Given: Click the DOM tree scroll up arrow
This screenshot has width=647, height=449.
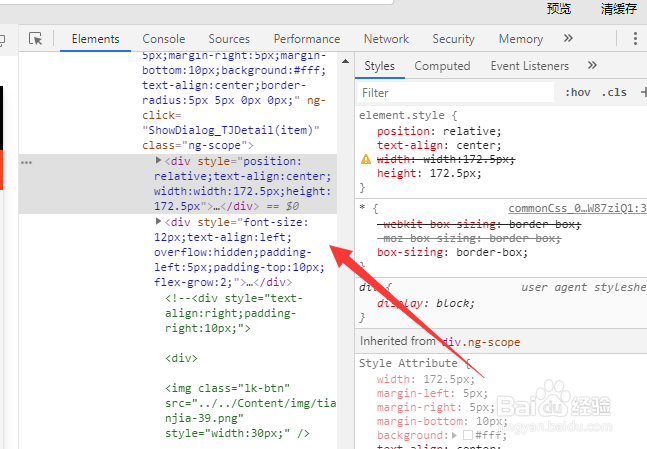Looking at the screenshot, I should click(x=345, y=61).
